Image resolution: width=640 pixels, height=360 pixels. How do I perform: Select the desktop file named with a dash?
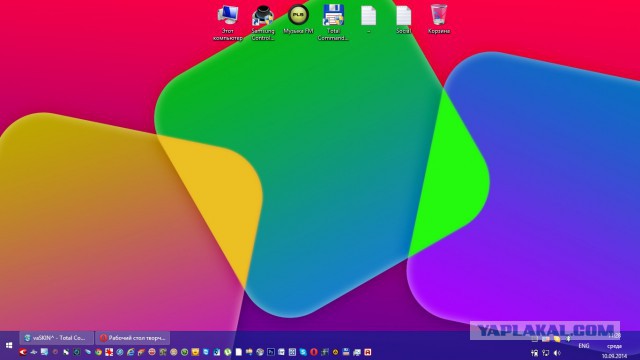[369, 19]
